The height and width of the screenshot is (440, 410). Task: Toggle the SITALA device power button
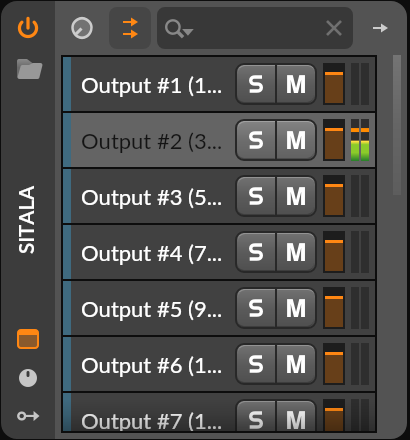(28, 28)
